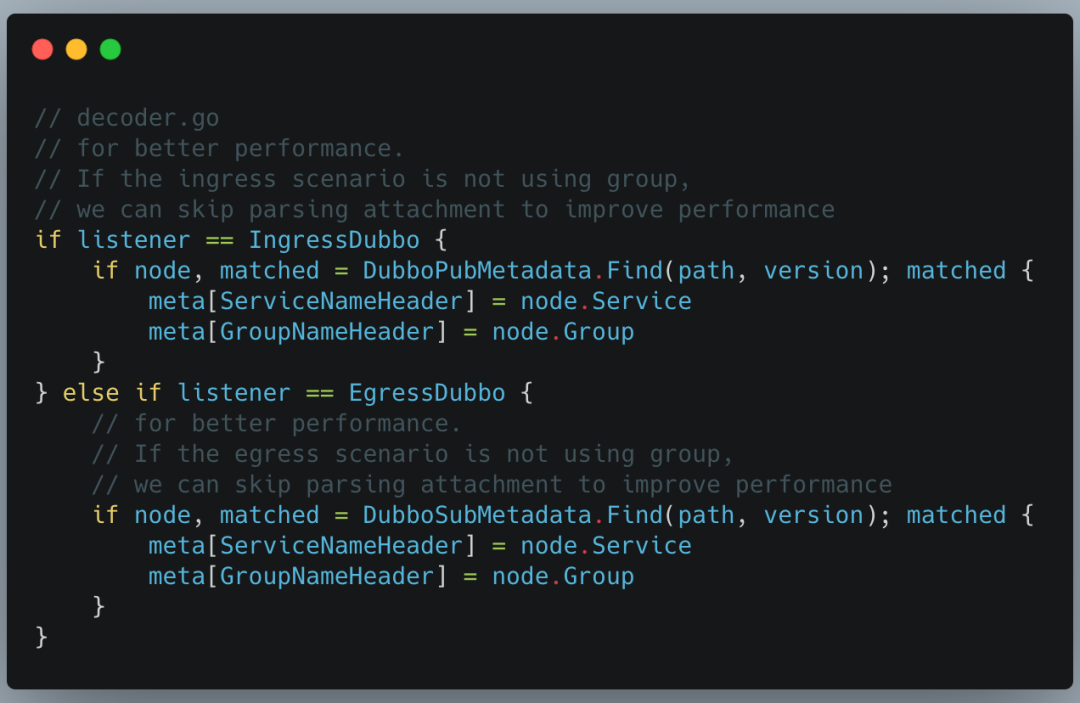Viewport: 1080px width, 703px height.
Task: Click the final closing brace on last line
Action: 41,637
